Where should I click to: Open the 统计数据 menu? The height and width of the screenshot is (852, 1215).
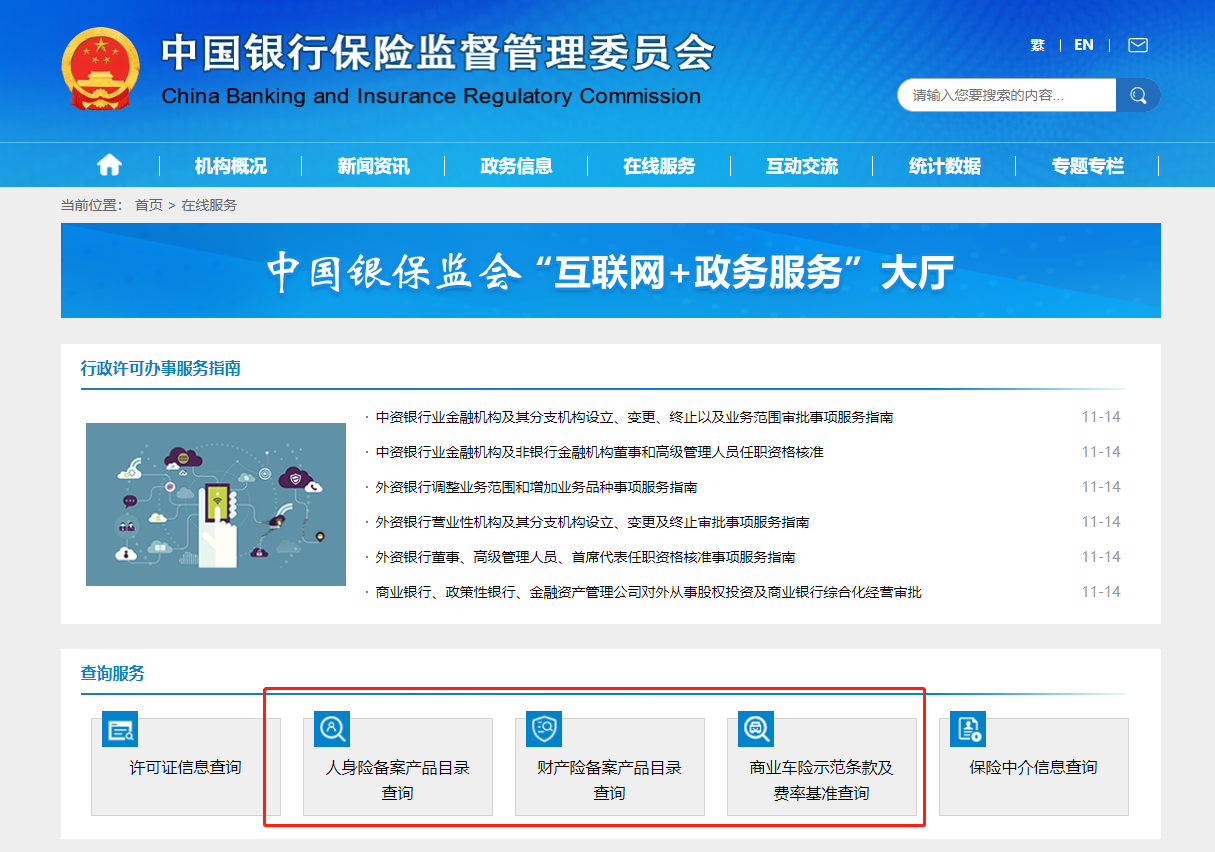pyautogui.click(x=945, y=166)
